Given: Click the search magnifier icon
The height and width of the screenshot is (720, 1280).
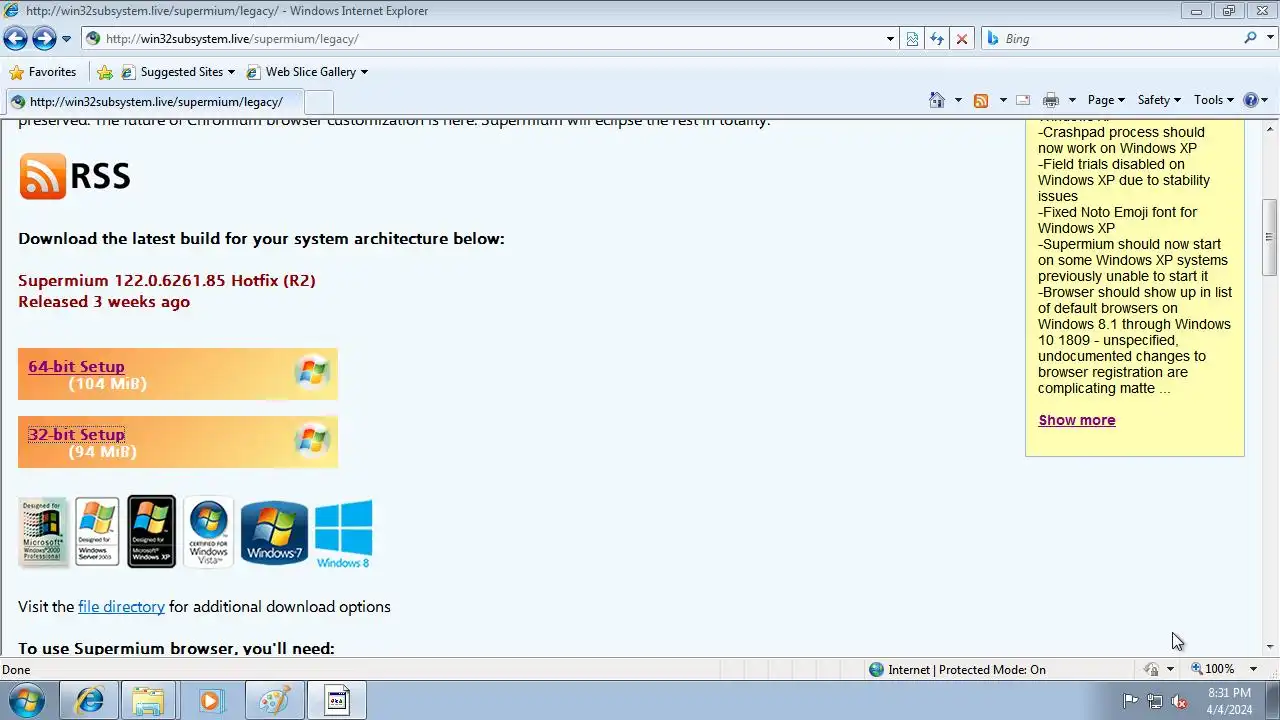Looking at the screenshot, I should click(1250, 39).
